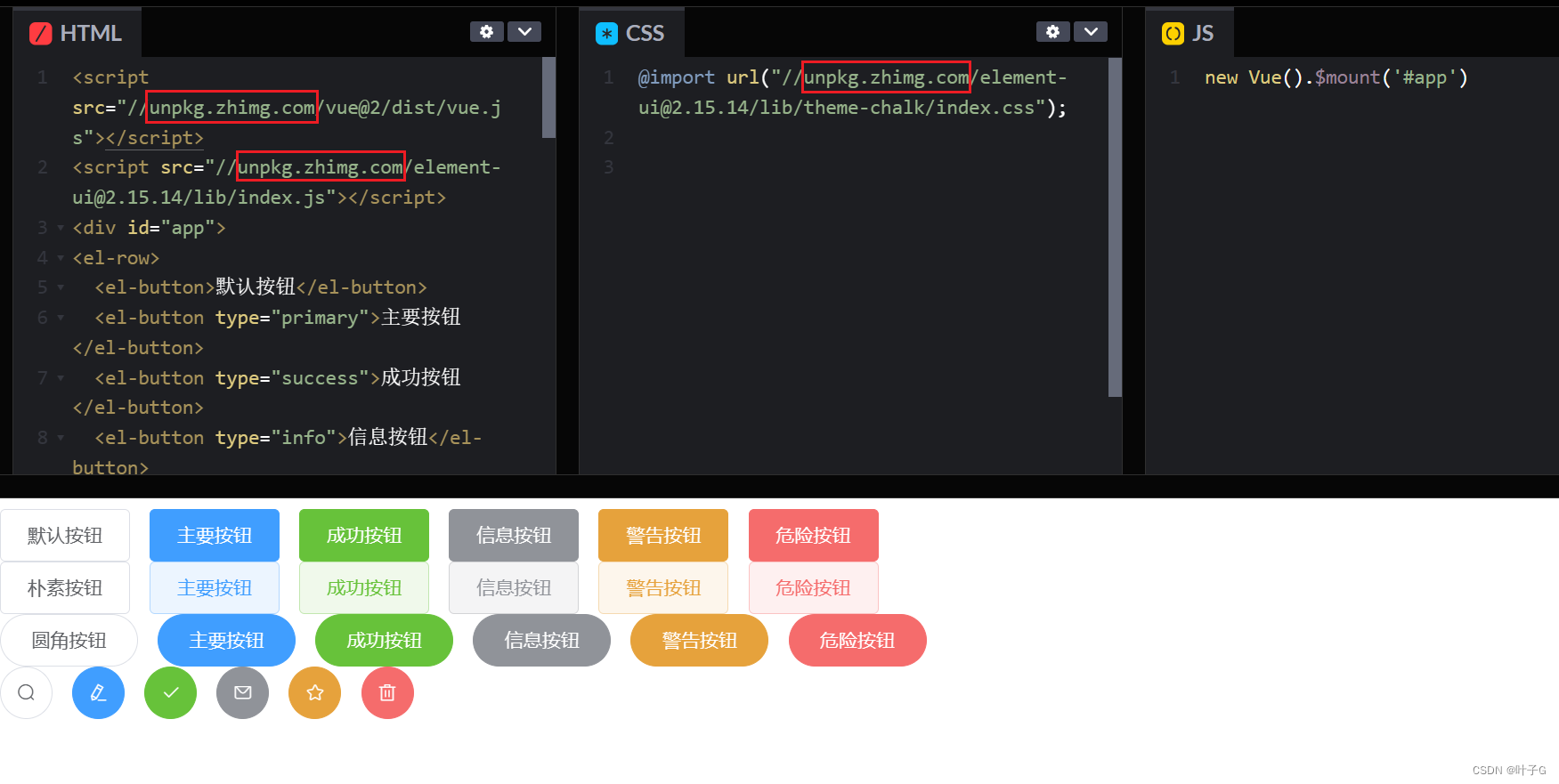Click the new Vue().$mount code line
This screenshot has height=784, width=1559.
(x=1336, y=77)
